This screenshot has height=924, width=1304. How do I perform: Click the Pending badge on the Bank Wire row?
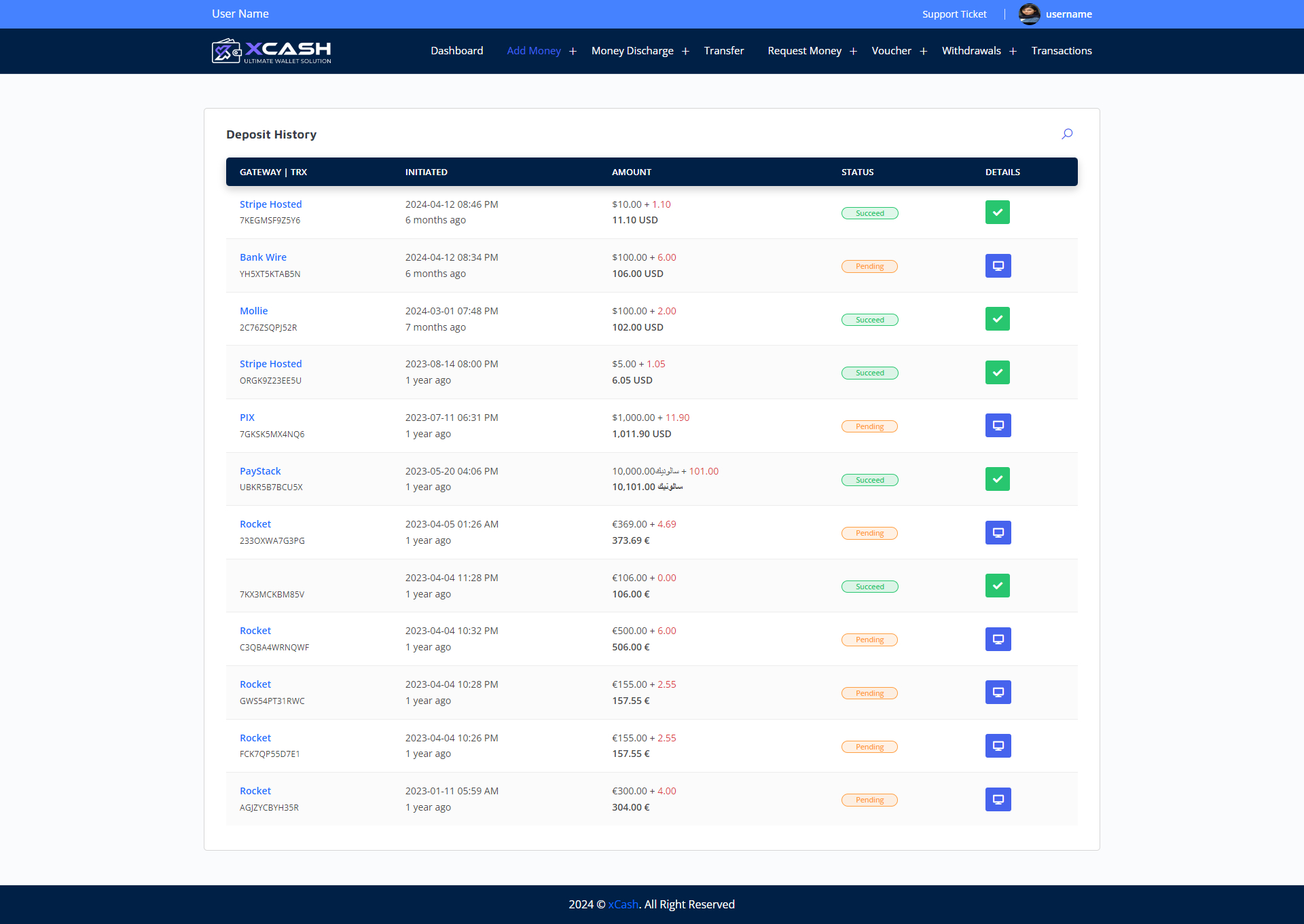coord(869,266)
